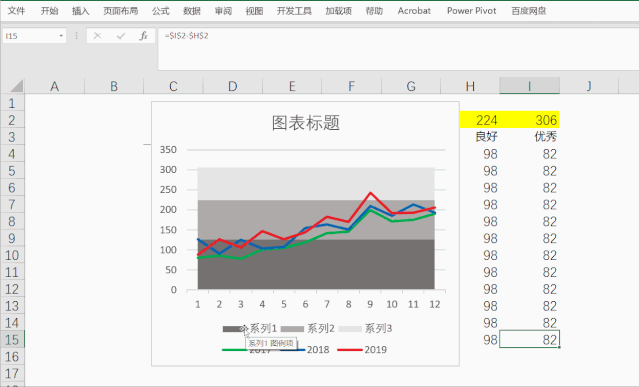Image resolution: width=639 pixels, height=387 pixels.
Task: Click cell I3 labeled 优秀
Action: 529,136
